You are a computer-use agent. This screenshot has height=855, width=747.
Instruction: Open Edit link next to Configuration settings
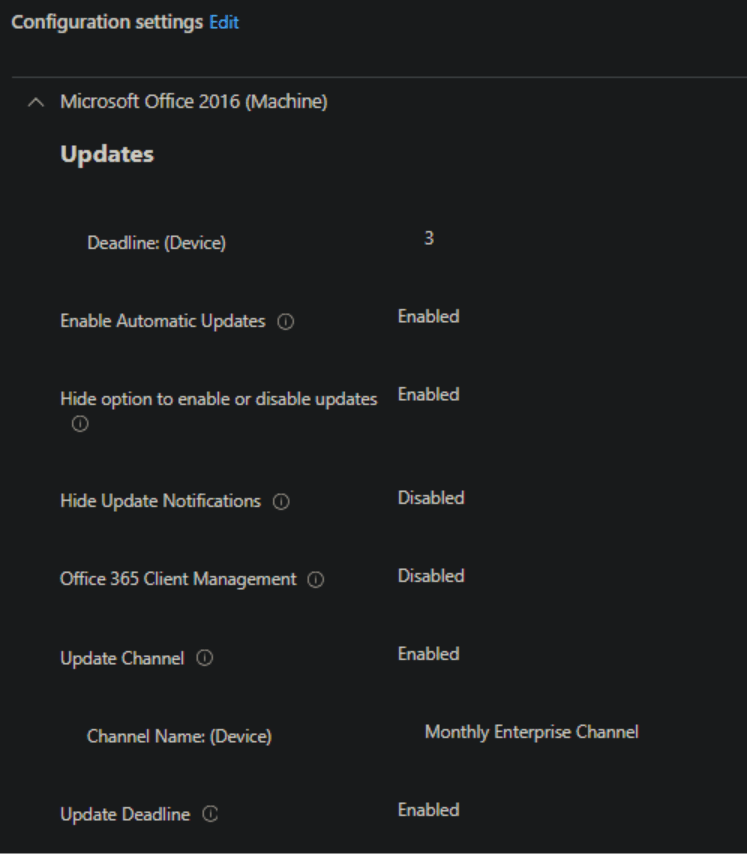(224, 22)
